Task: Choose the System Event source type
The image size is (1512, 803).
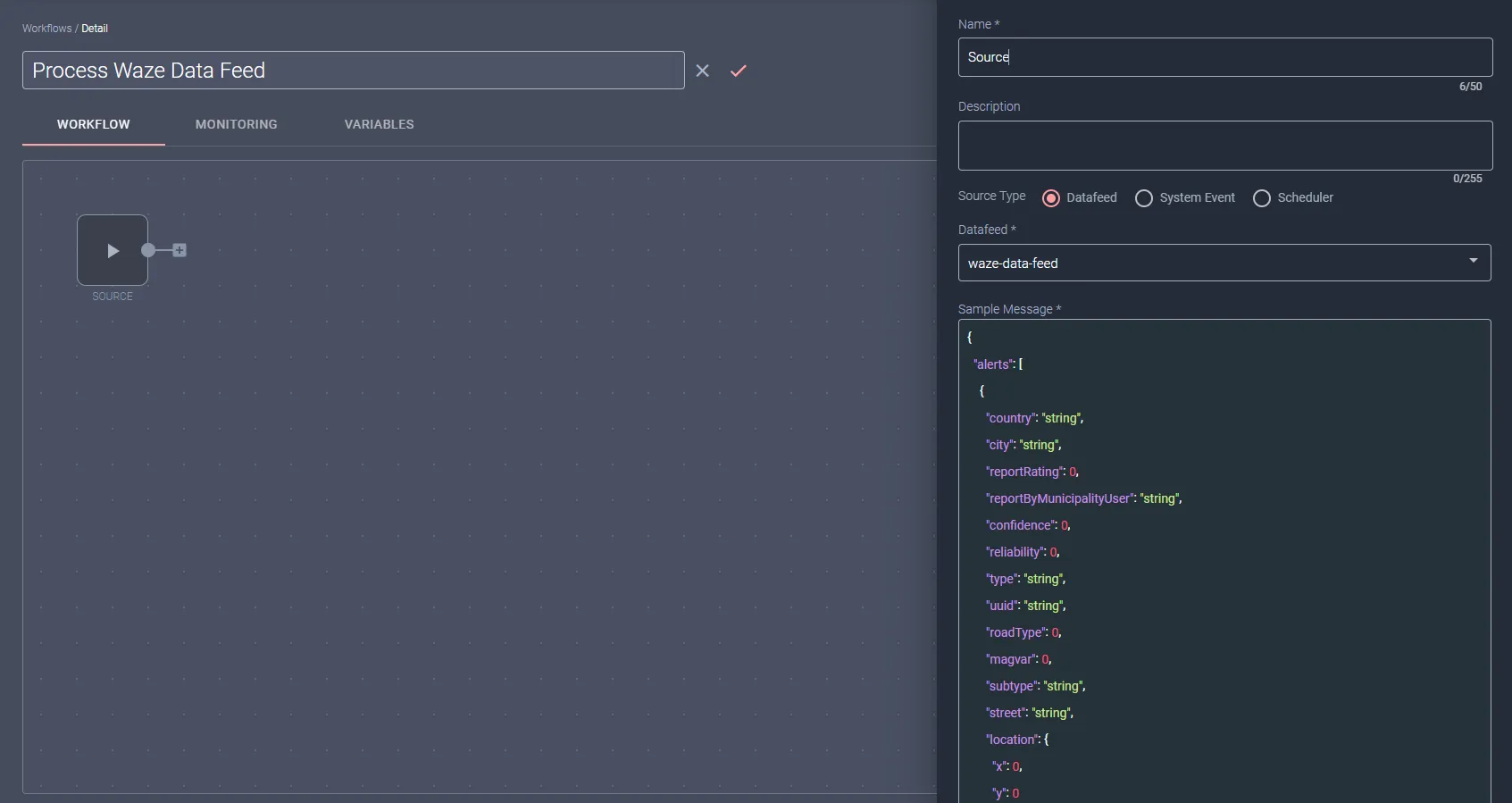Action: coord(1144,198)
